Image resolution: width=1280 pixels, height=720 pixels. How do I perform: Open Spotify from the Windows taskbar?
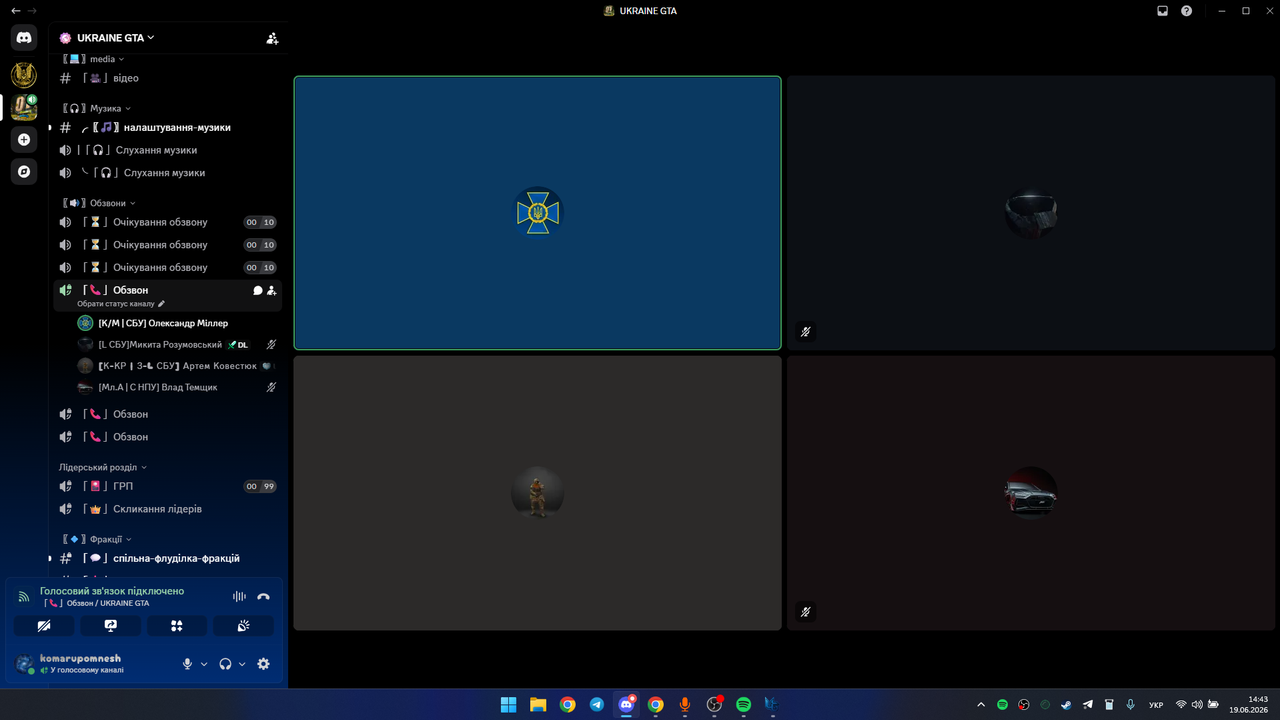point(743,705)
